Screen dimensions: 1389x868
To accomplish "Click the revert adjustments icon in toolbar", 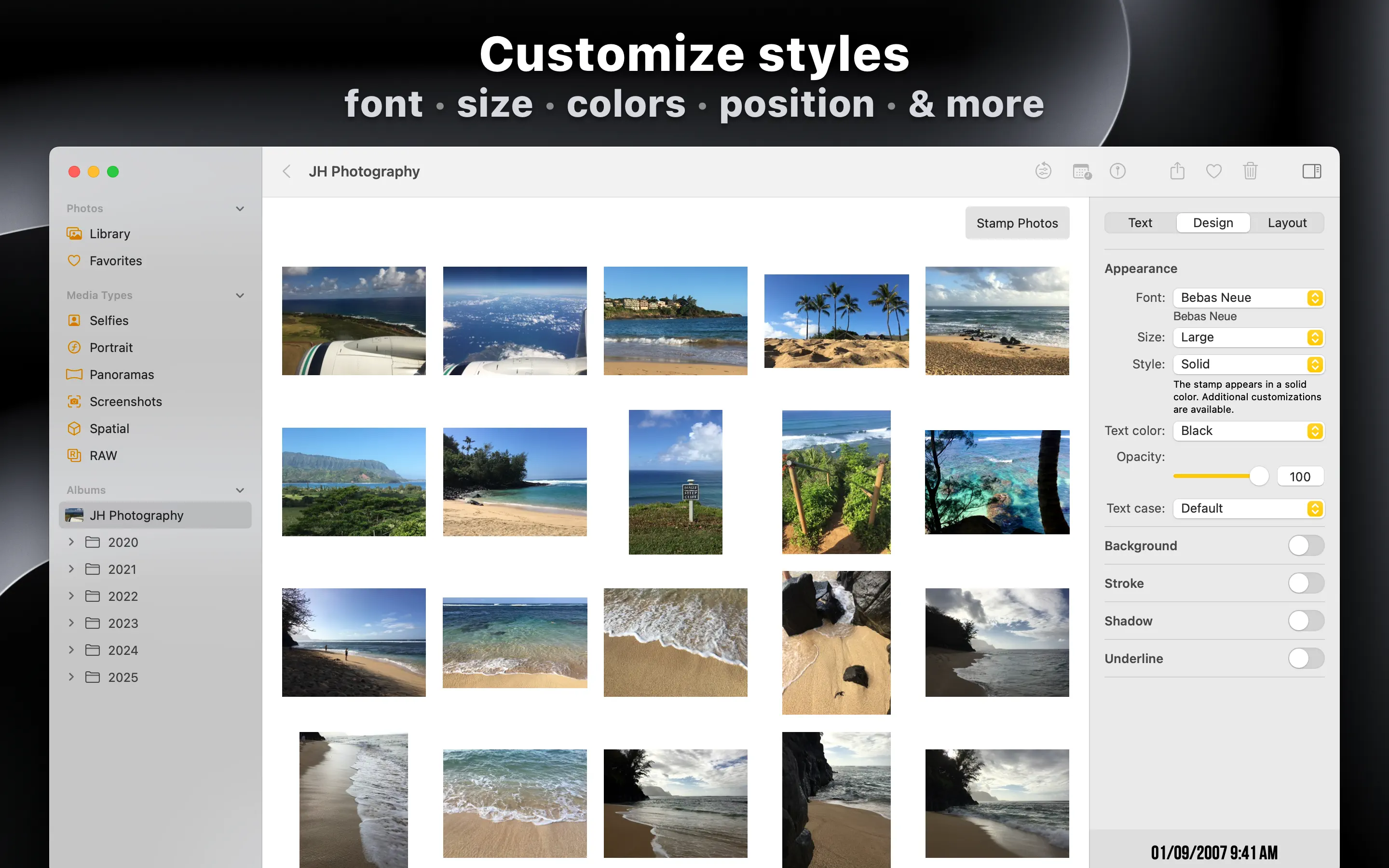I will pyautogui.click(x=1043, y=171).
